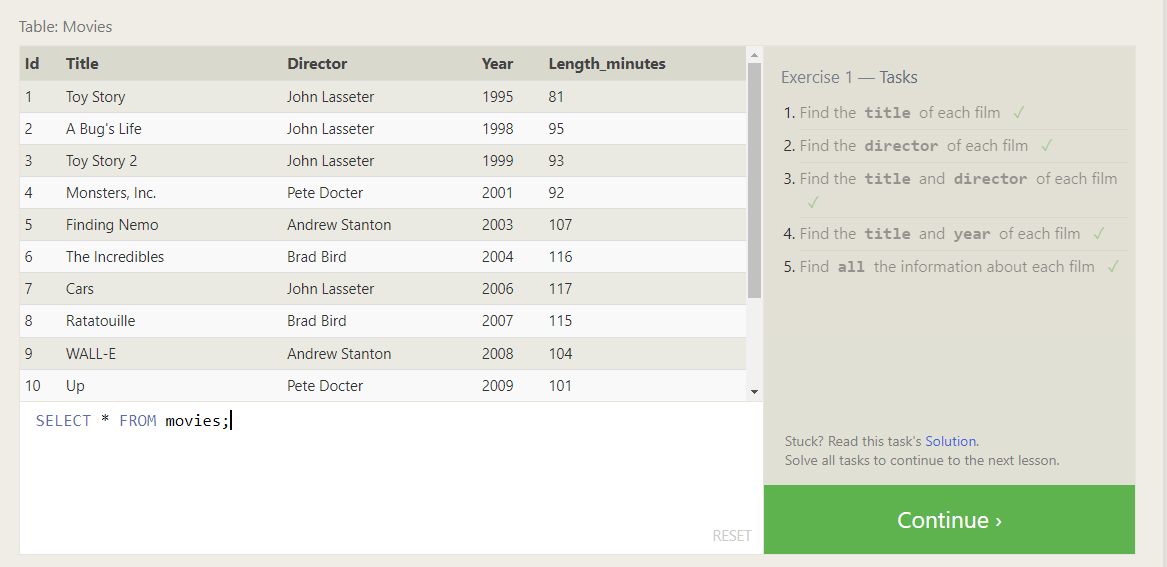
Task: Click director cell in The Incredibles row
Action: (316, 257)
